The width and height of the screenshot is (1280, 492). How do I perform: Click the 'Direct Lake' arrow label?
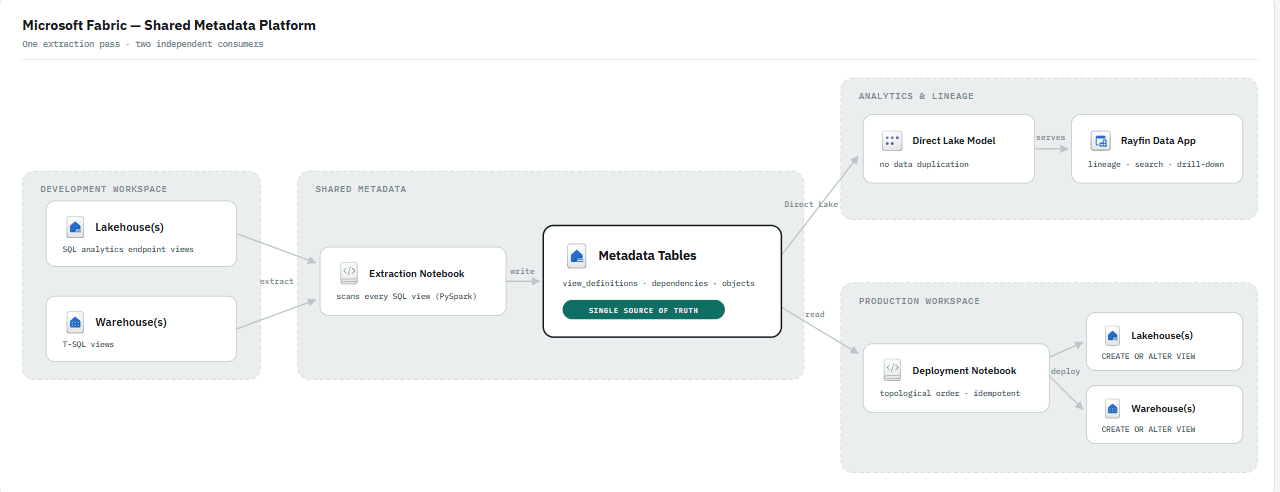[811, 204]
